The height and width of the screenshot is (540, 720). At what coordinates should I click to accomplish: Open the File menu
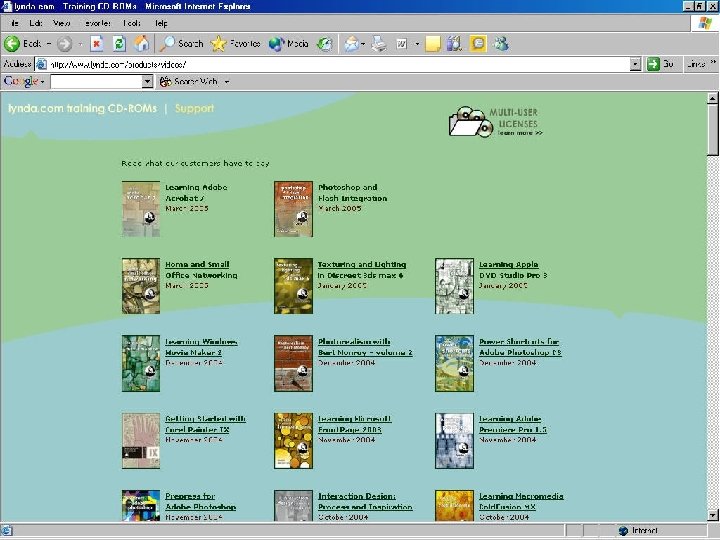tap(15, 23)
